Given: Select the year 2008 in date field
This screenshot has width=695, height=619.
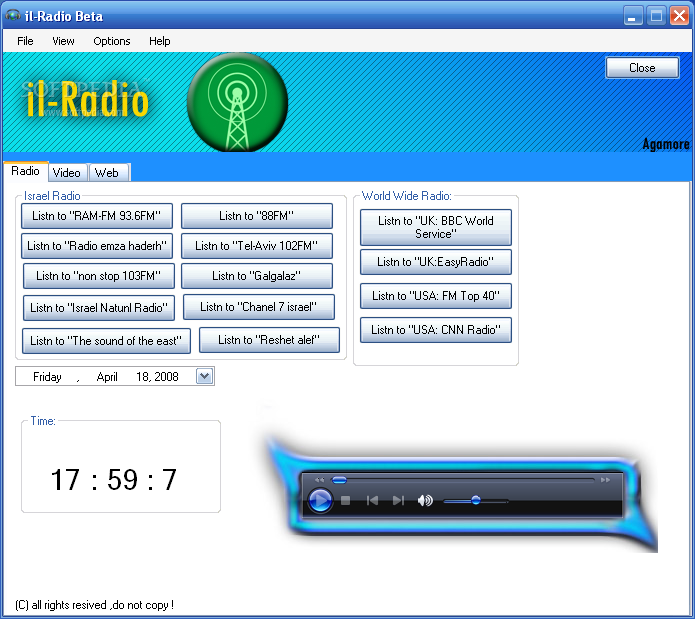Looking at the screenshot, I should pos(166,377).
